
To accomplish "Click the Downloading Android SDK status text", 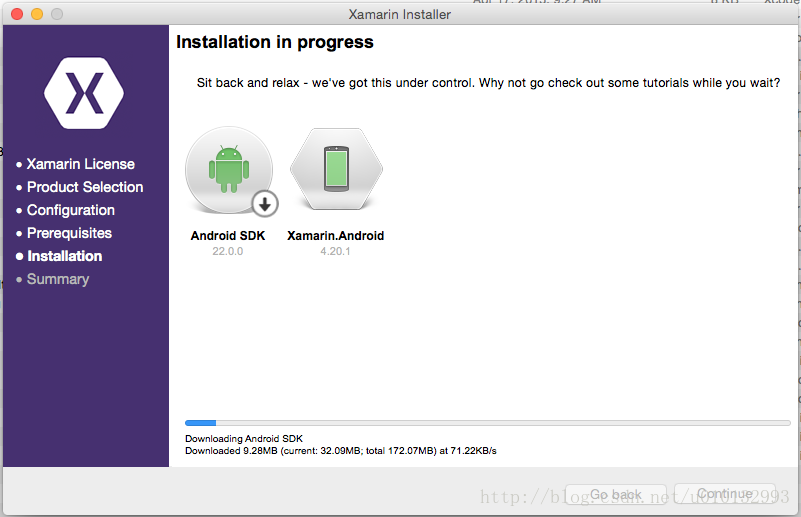I will click(x=244, y=439).
